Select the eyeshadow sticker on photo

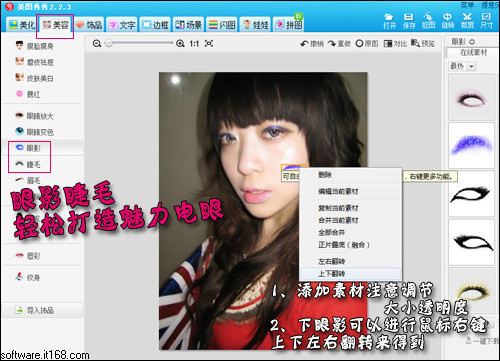[x=294, y=167]
